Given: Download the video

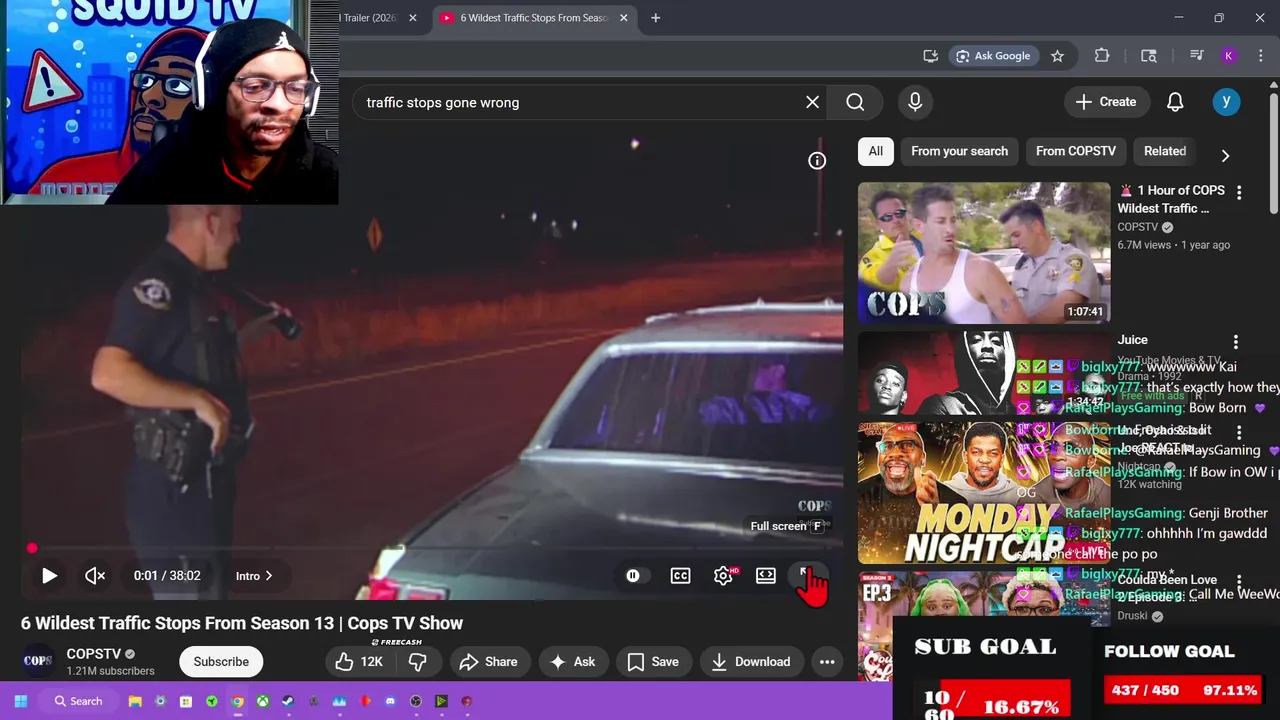Looking at the screenshot, I should (x=751, y=662).
